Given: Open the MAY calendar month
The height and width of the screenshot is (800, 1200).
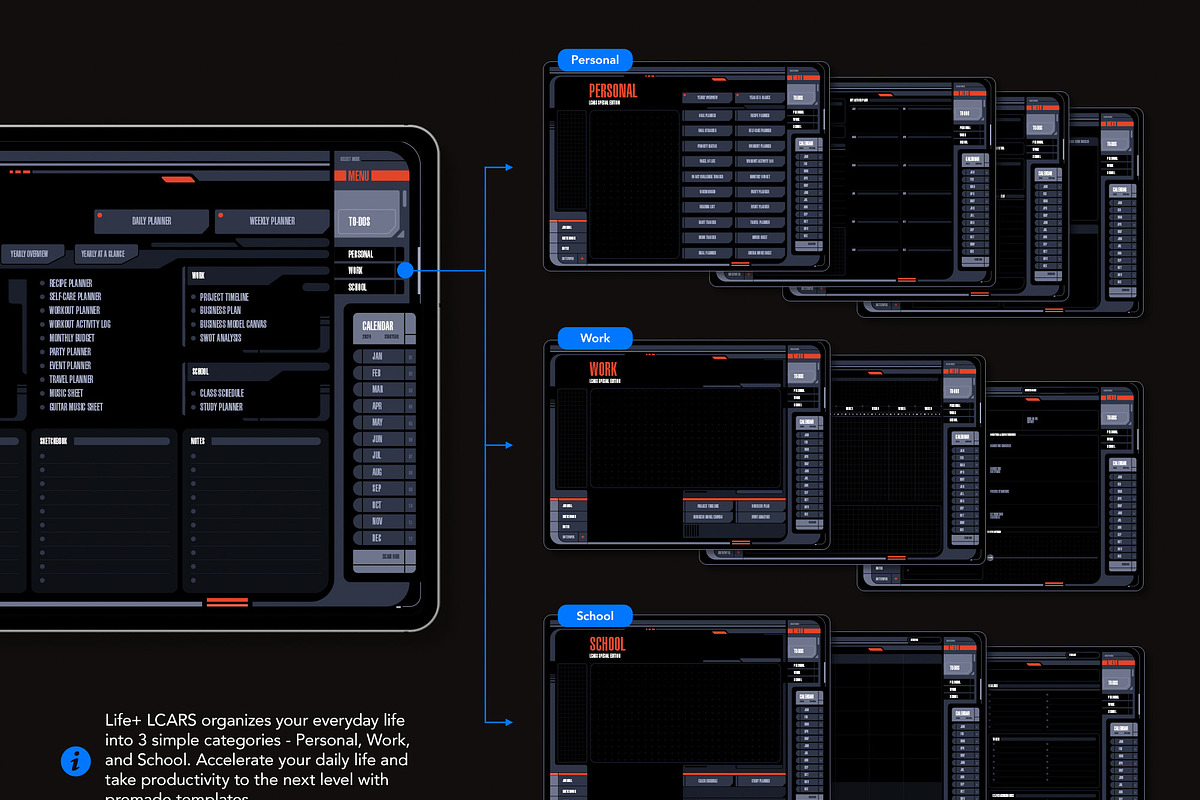Looking at the screenshot, I should 384,422.
